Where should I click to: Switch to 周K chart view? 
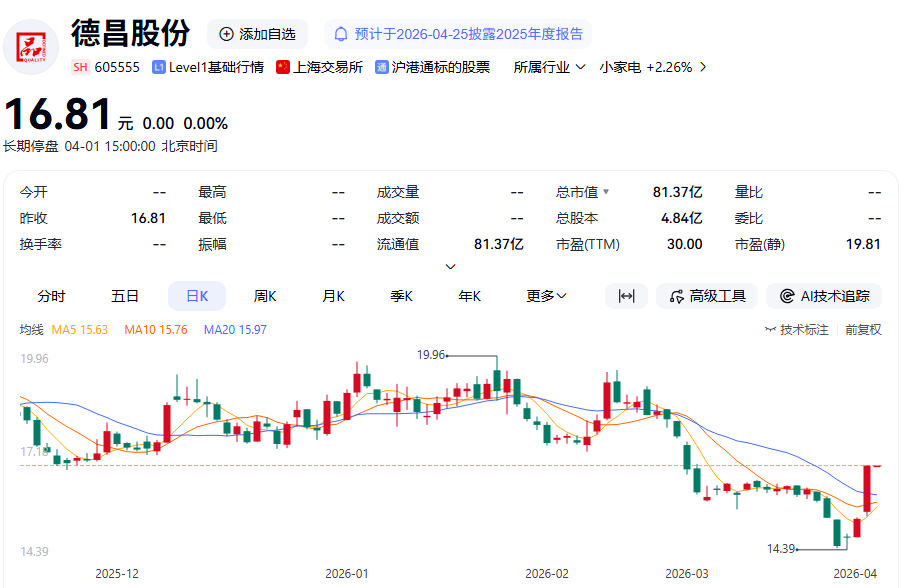pyautogui.click(x=265, y=296)
